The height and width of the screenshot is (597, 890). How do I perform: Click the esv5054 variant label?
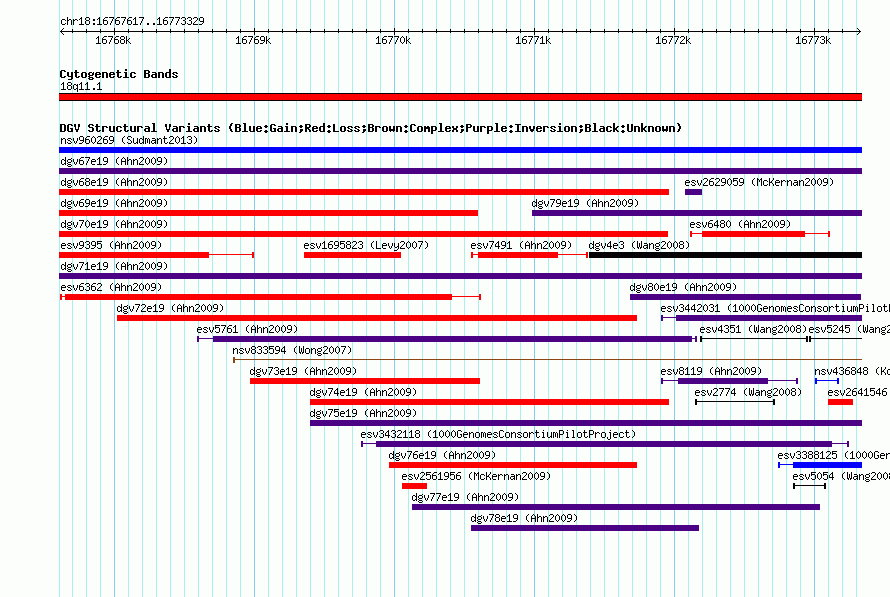[x=841, y=476]
